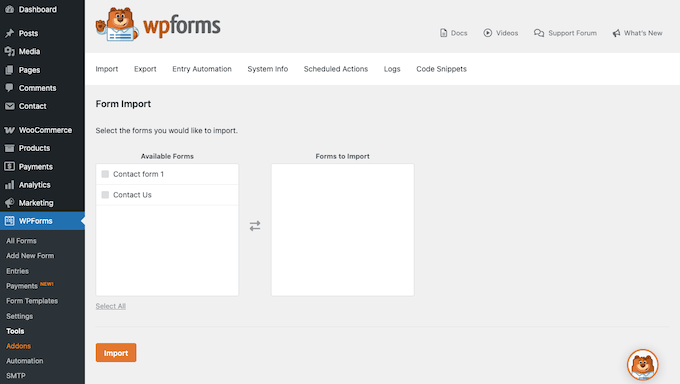Image resolution: width=680 pixels, height=384 pixels.
Task: Open the Logs tab
Action: click(x=392, y=69)
